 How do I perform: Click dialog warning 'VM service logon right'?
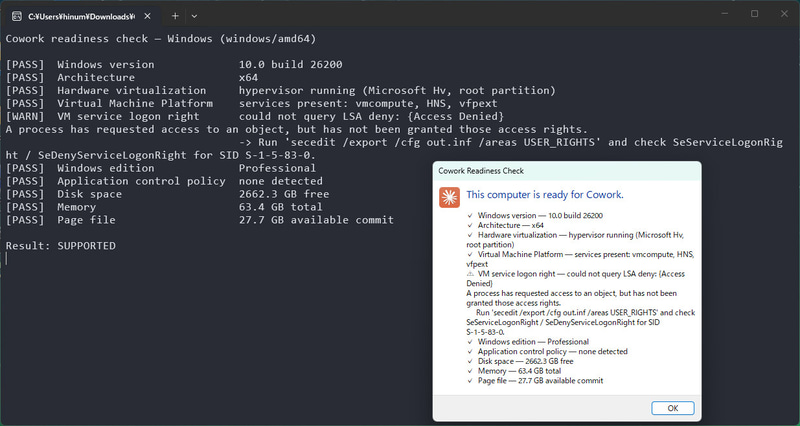click(576, 279)
